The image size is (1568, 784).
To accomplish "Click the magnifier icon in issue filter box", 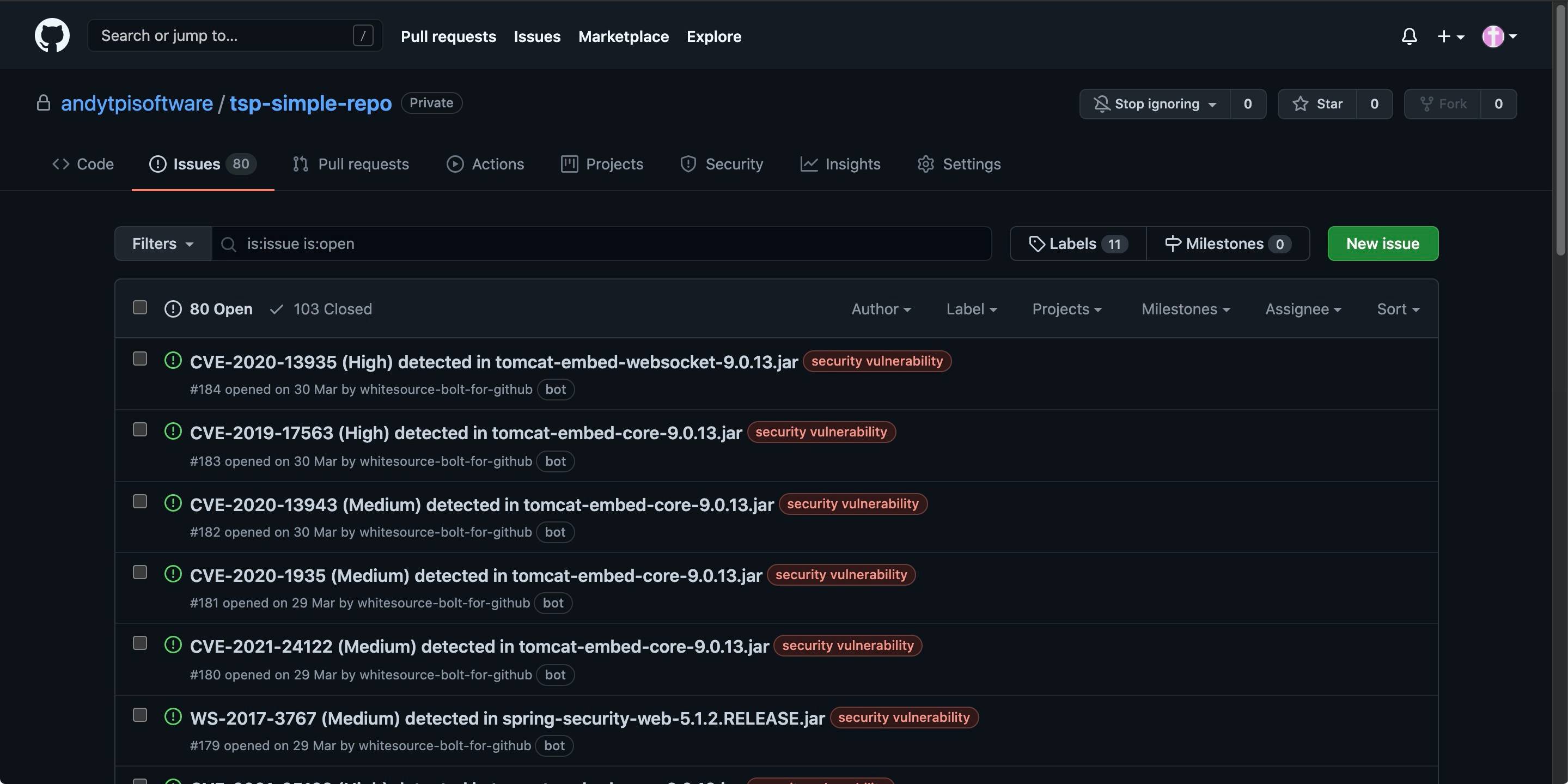I will click(229, 244).
